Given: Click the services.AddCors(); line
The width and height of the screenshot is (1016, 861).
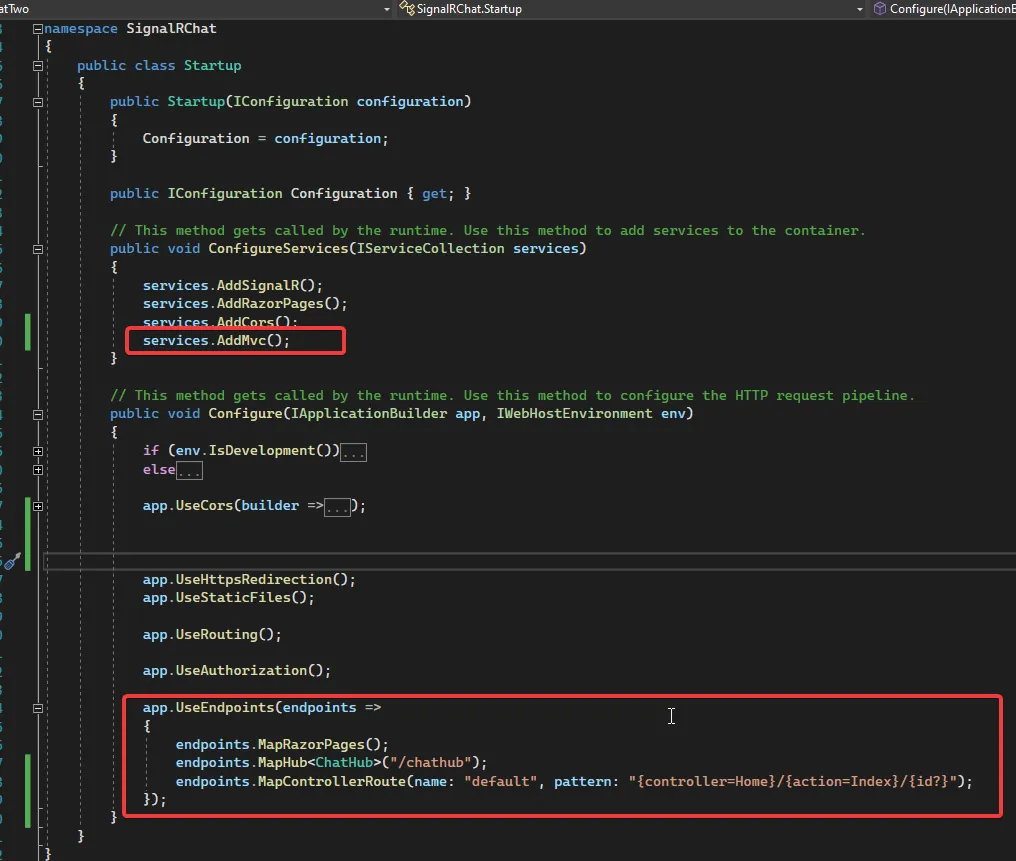Looking at the screenshot, I should pyautogui.click(x=220, y=322).
